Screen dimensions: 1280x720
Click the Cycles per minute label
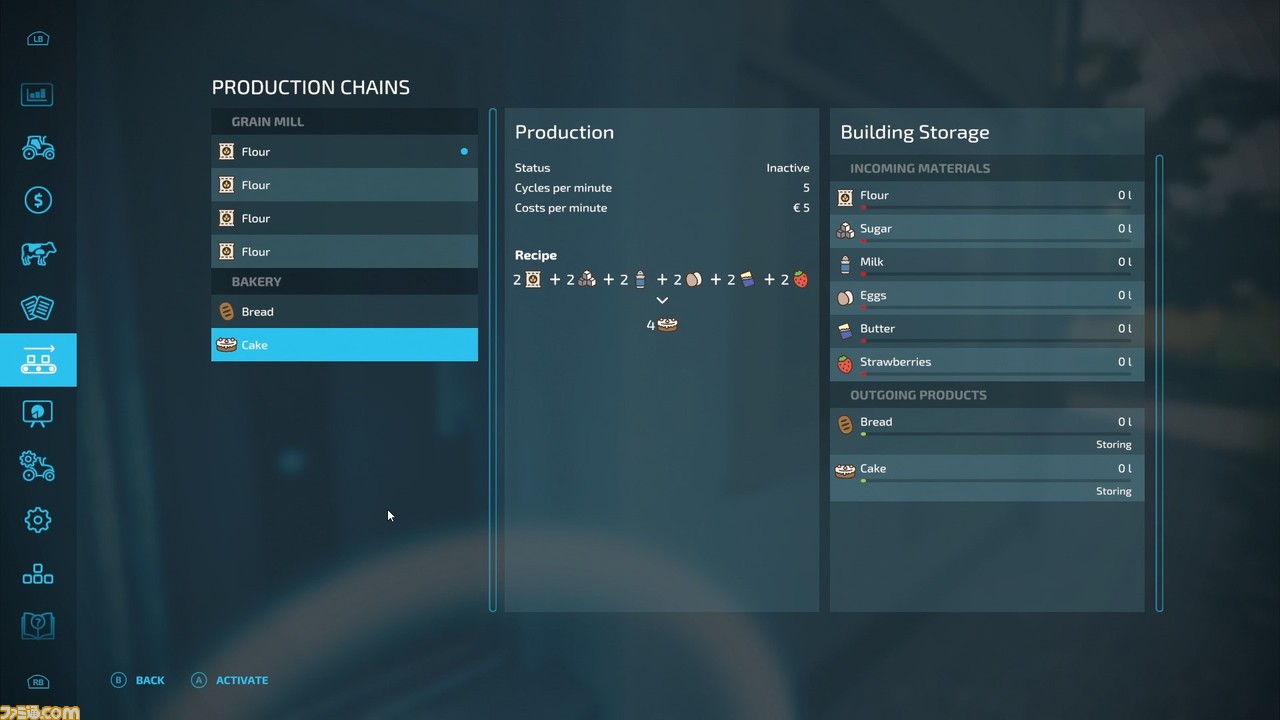point(563,188)
